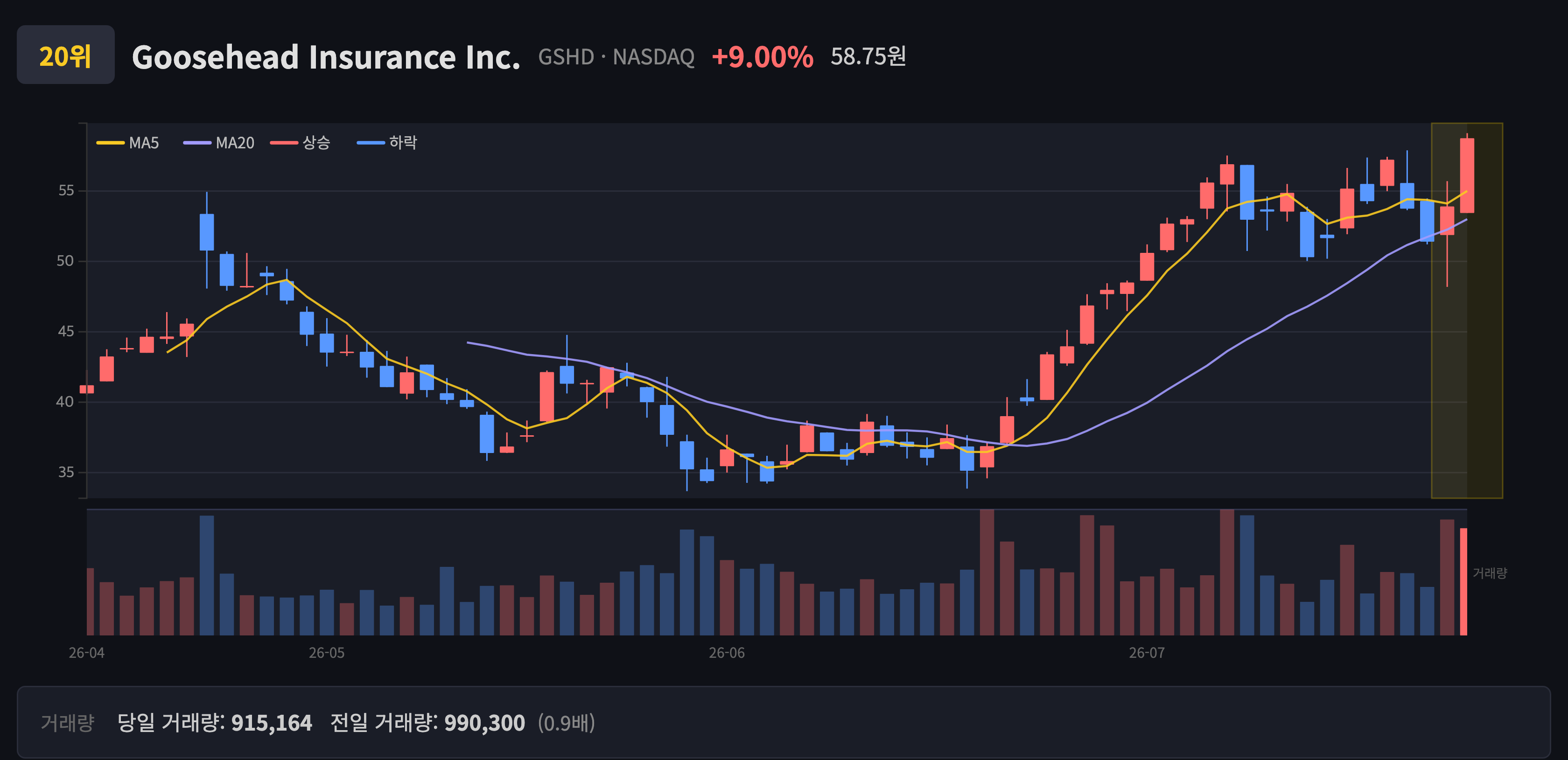
Task: Click the 35 price axis label
Action: [66, 472]
